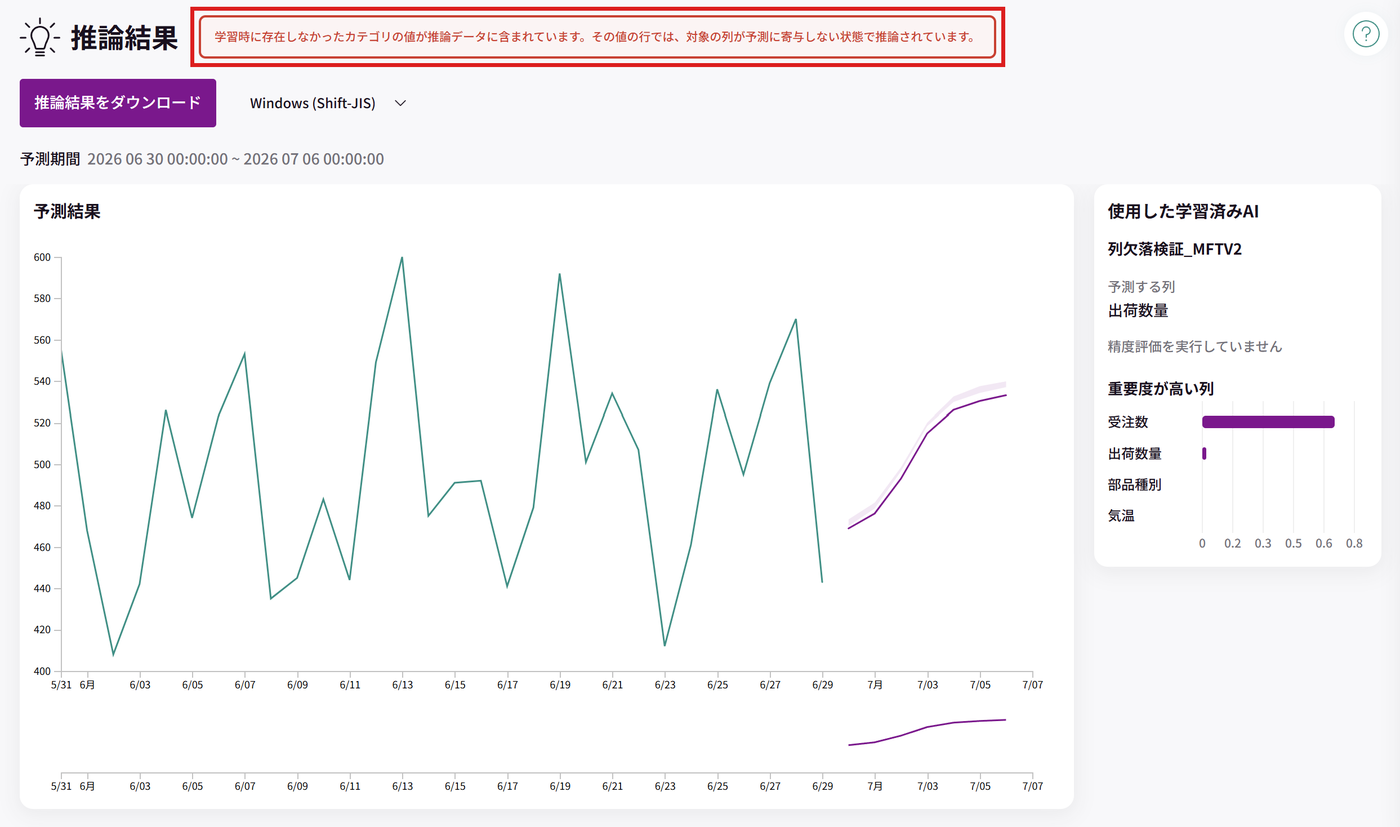Open the help question mark icon
The width and height of the screenshot is (1400, 827).
coord(1365,34)
